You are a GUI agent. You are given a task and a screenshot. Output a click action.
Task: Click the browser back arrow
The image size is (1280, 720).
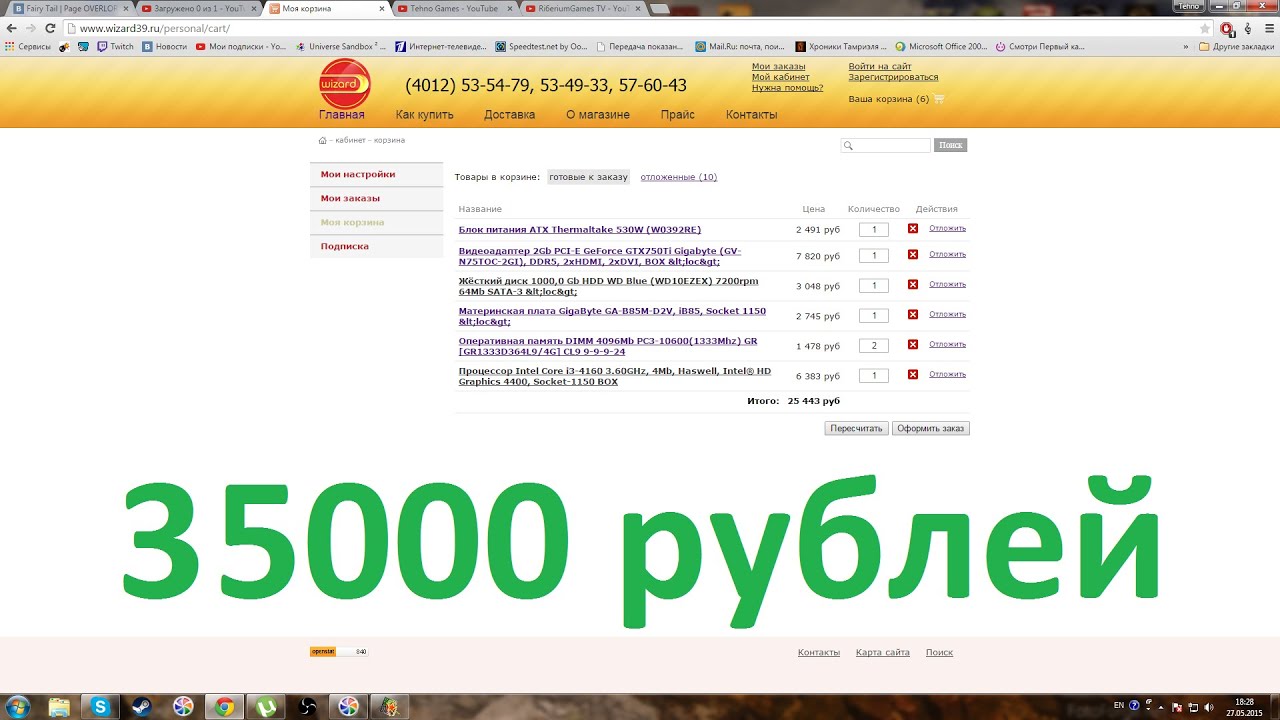(x=12, y=28)
